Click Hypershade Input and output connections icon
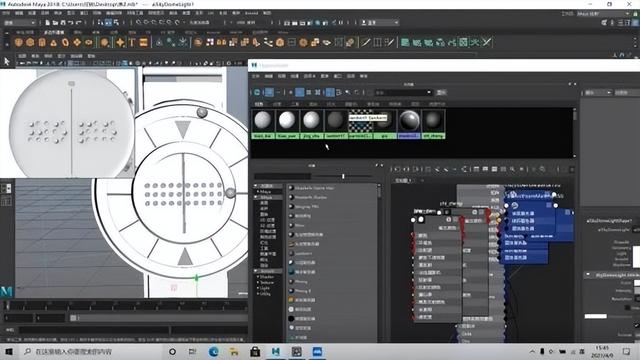The image size is (640, 360). [x=406, y=169]
